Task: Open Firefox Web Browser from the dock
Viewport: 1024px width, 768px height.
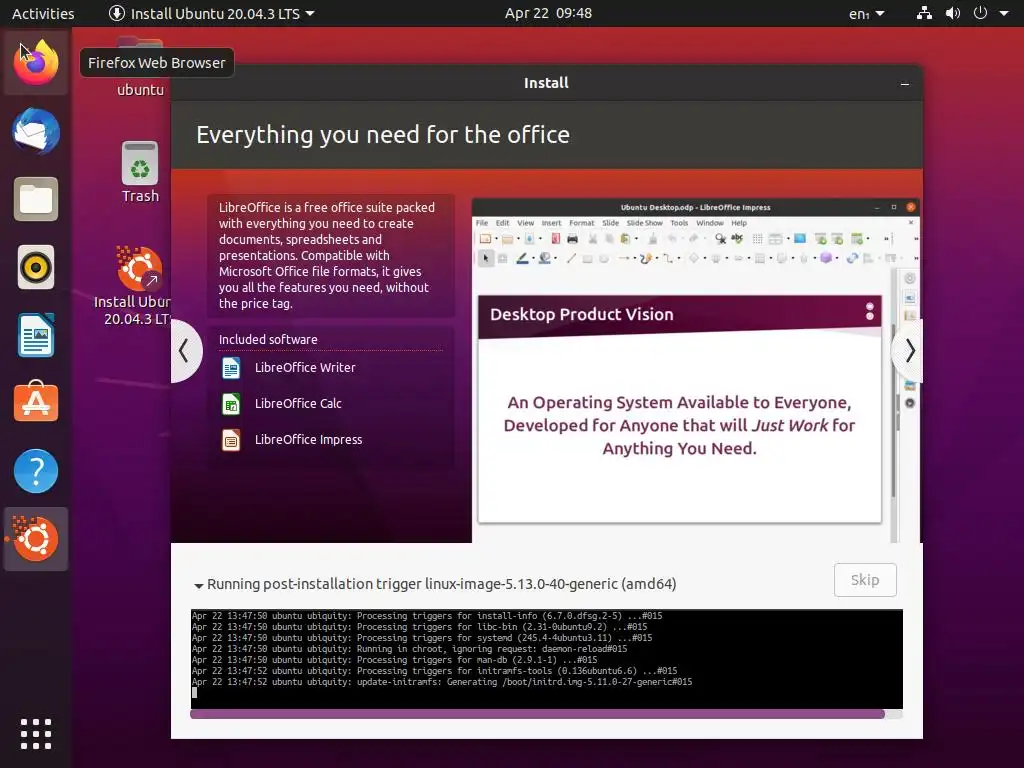Action: click(x=36, y=62)
